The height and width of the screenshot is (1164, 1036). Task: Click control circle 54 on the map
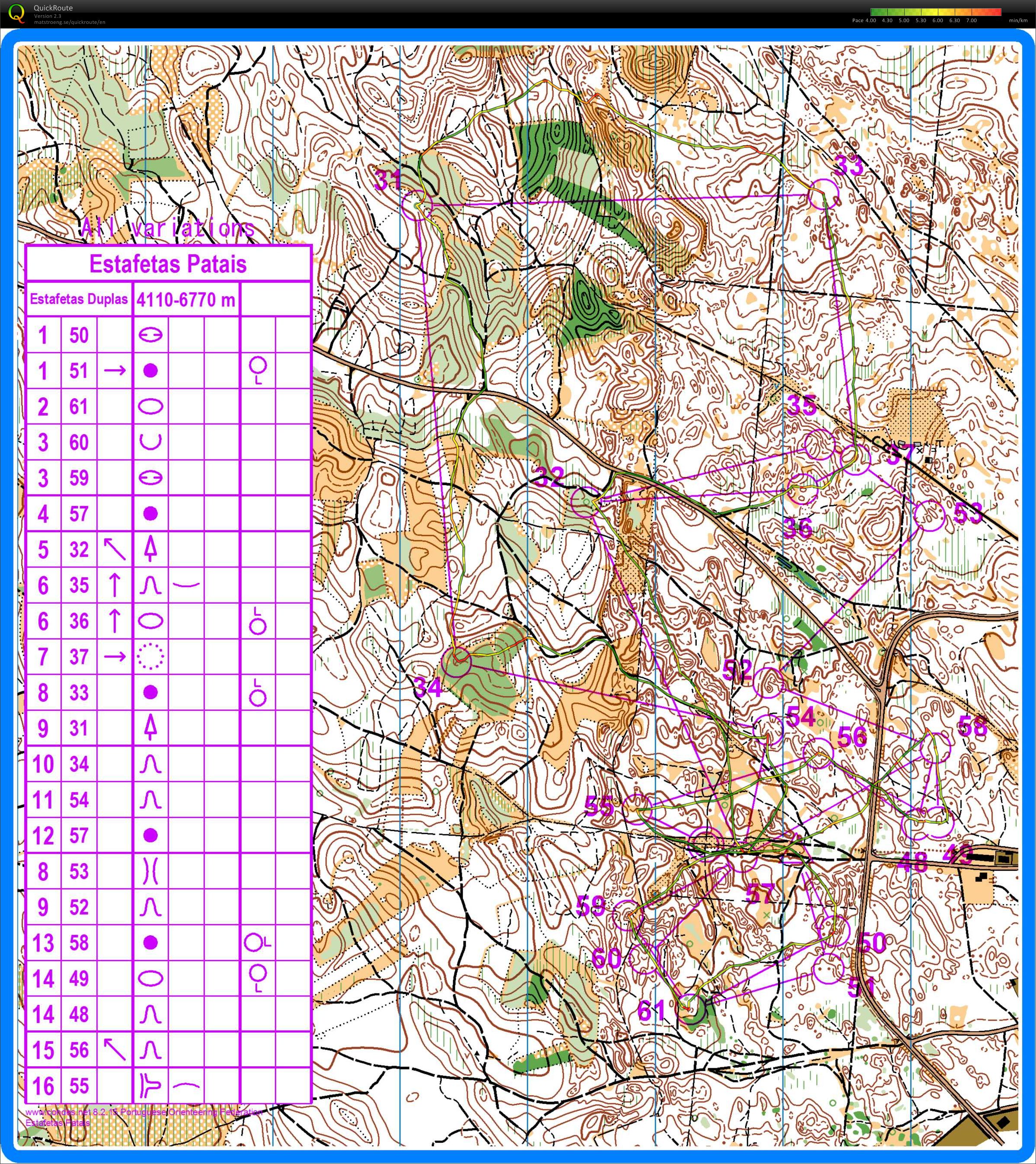tap(768, 730)
